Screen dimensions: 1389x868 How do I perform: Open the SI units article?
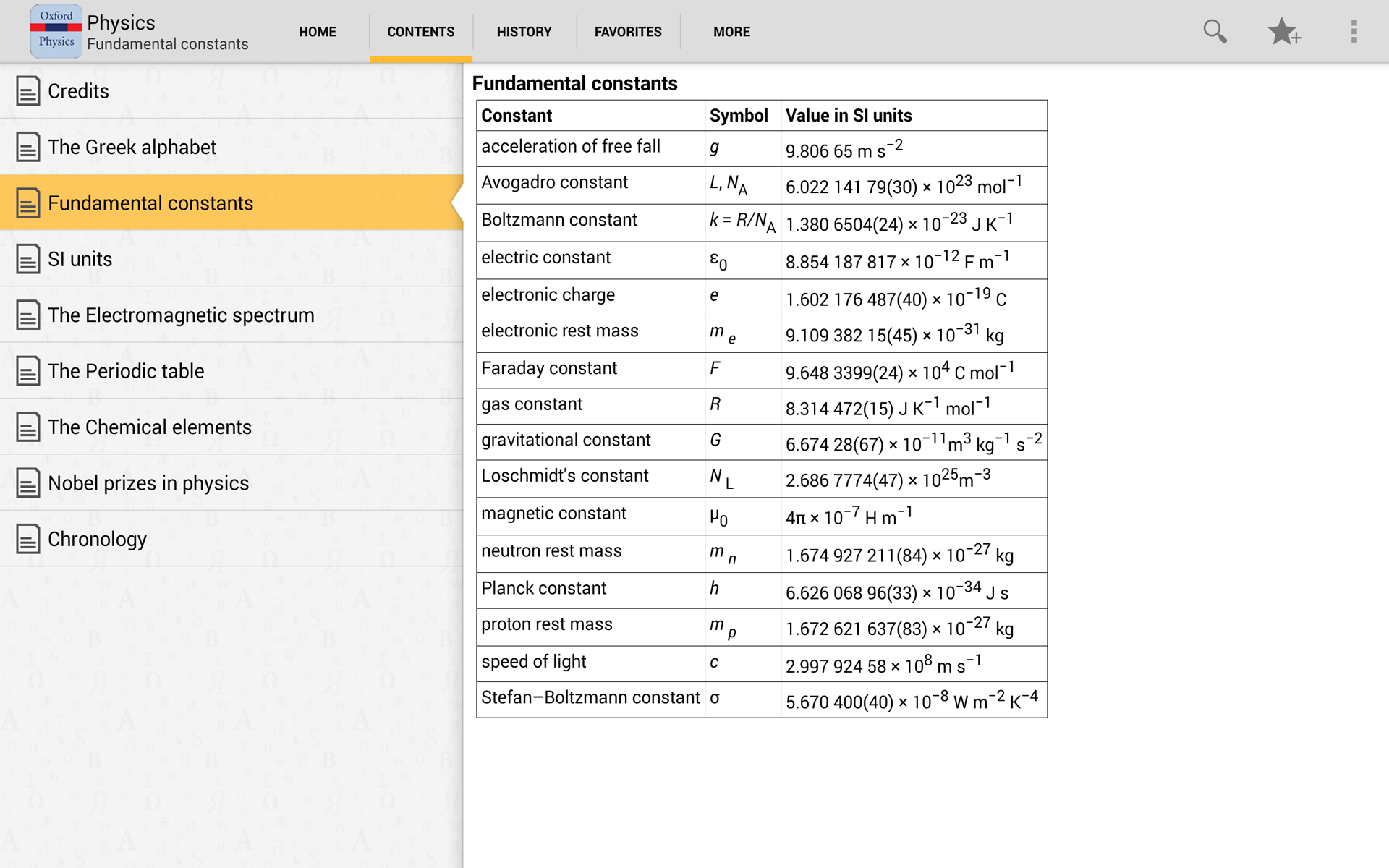pos(80,259)
